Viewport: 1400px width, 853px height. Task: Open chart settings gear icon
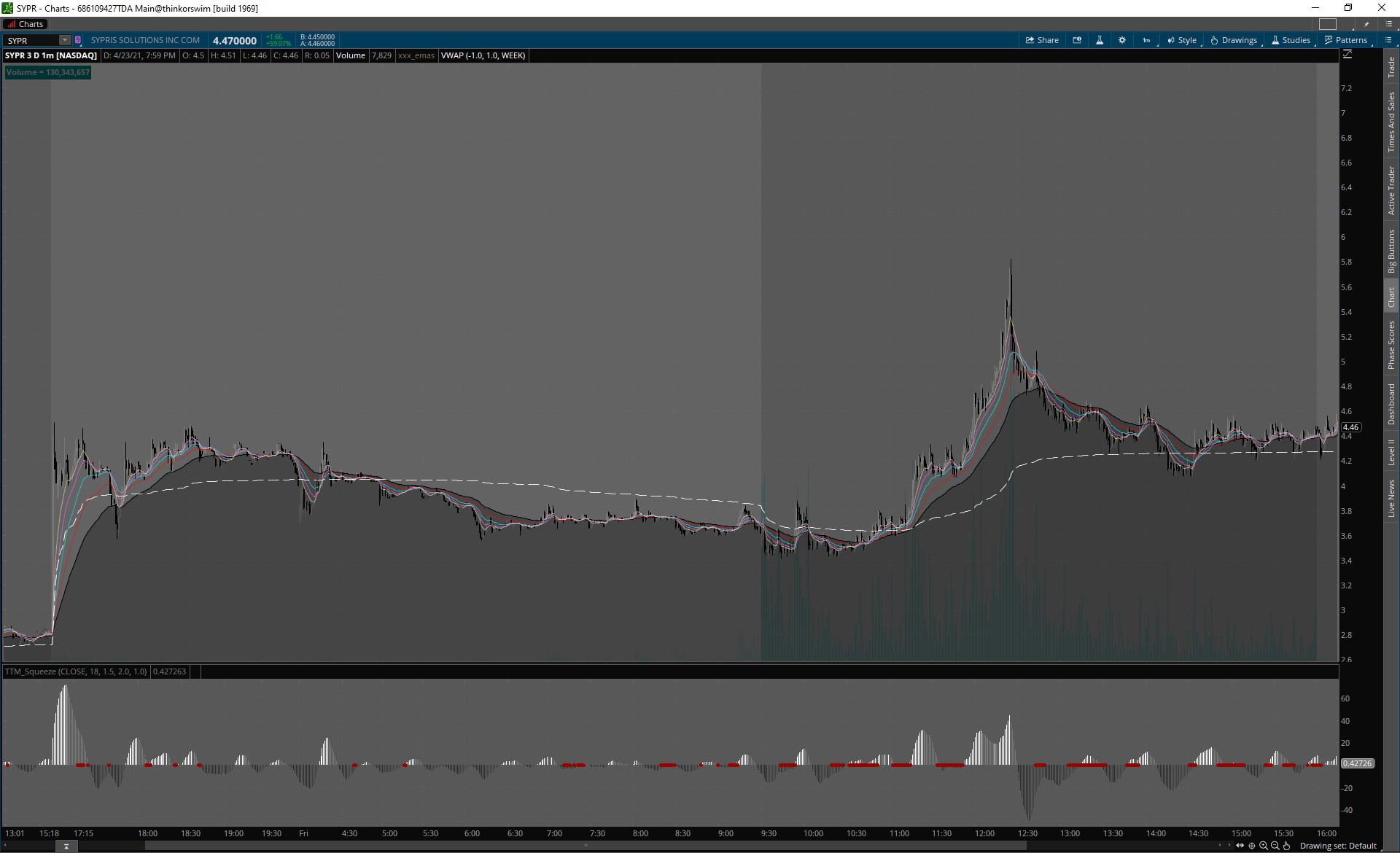click(x=1122, y=40)
